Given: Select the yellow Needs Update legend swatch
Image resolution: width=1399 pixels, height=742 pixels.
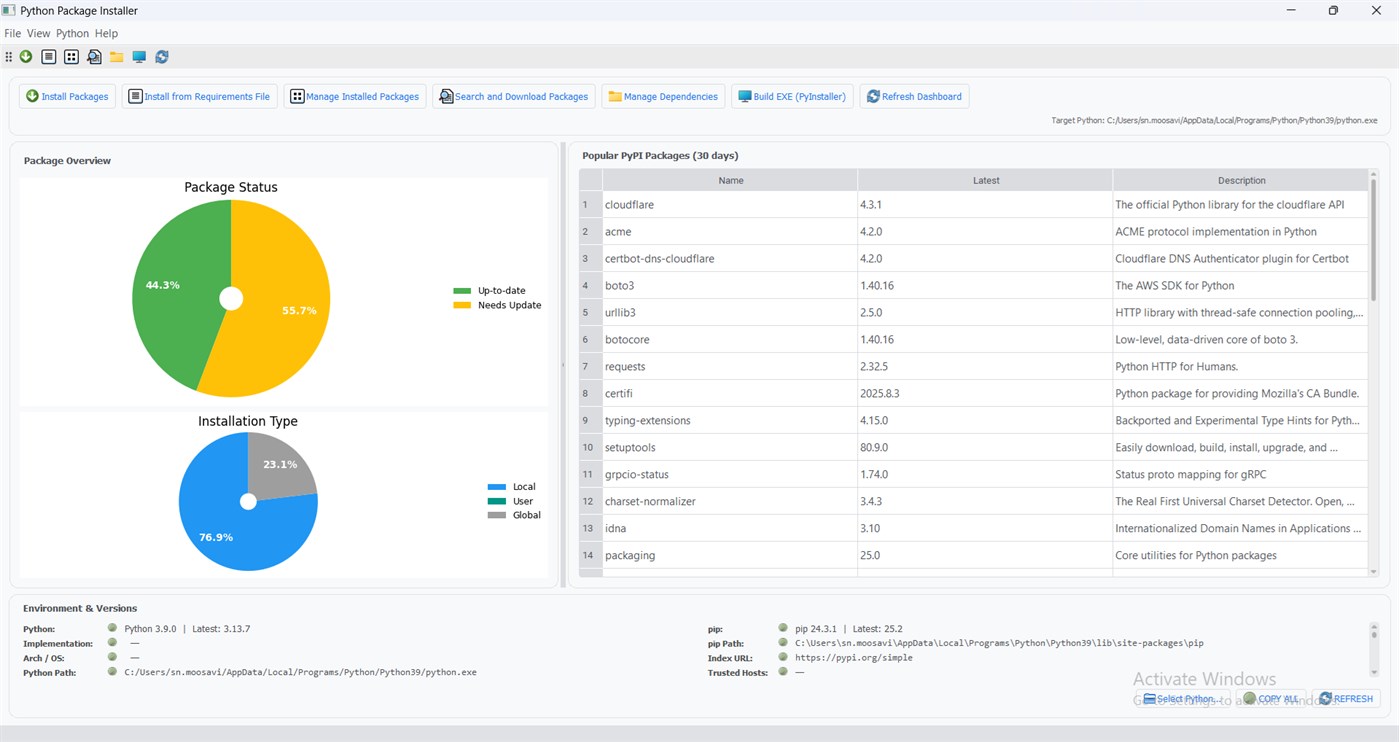Looking at the screenshot, I should pos(461,305).
